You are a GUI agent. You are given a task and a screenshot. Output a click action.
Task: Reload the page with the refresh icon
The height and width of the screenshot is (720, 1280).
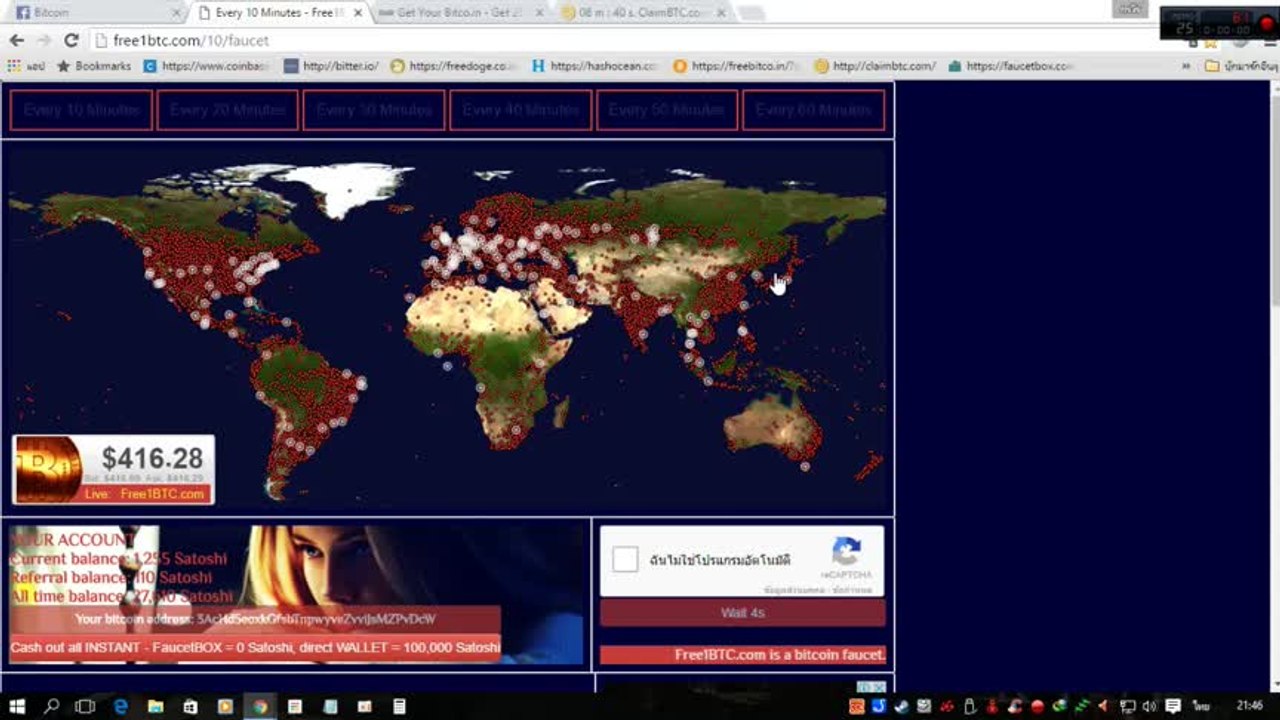(71, 41)
